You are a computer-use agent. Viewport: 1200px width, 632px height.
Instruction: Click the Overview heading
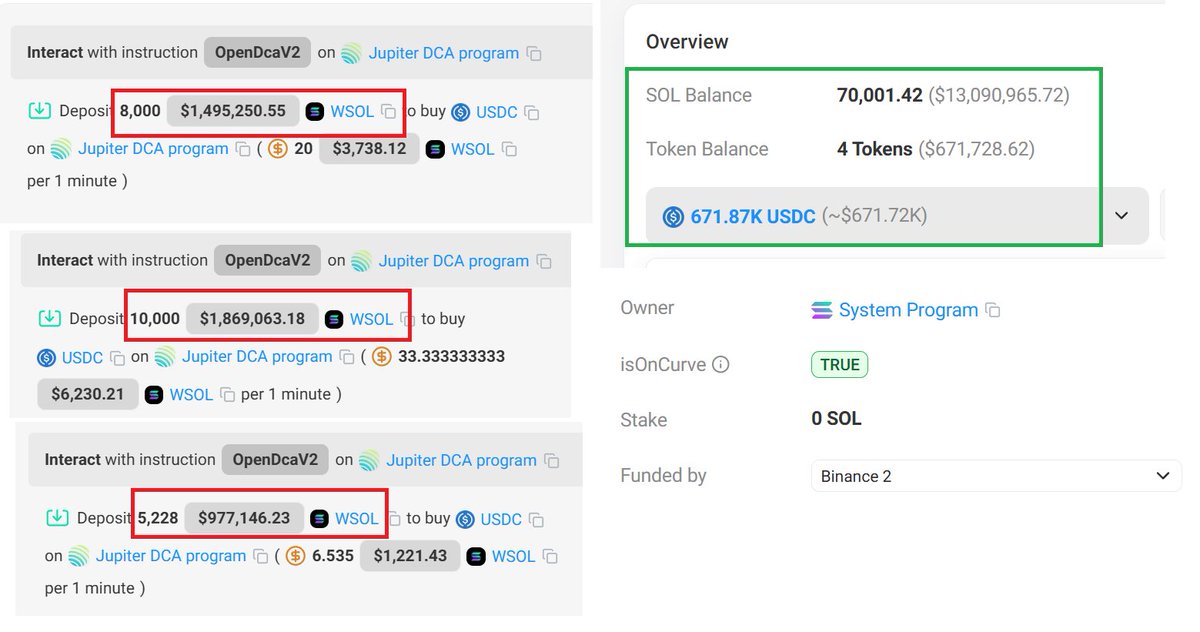coord(687,42)
